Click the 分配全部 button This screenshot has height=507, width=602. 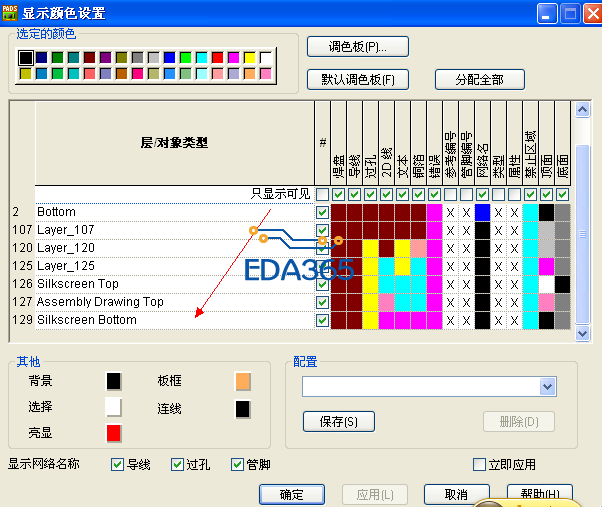coord(480,79)
